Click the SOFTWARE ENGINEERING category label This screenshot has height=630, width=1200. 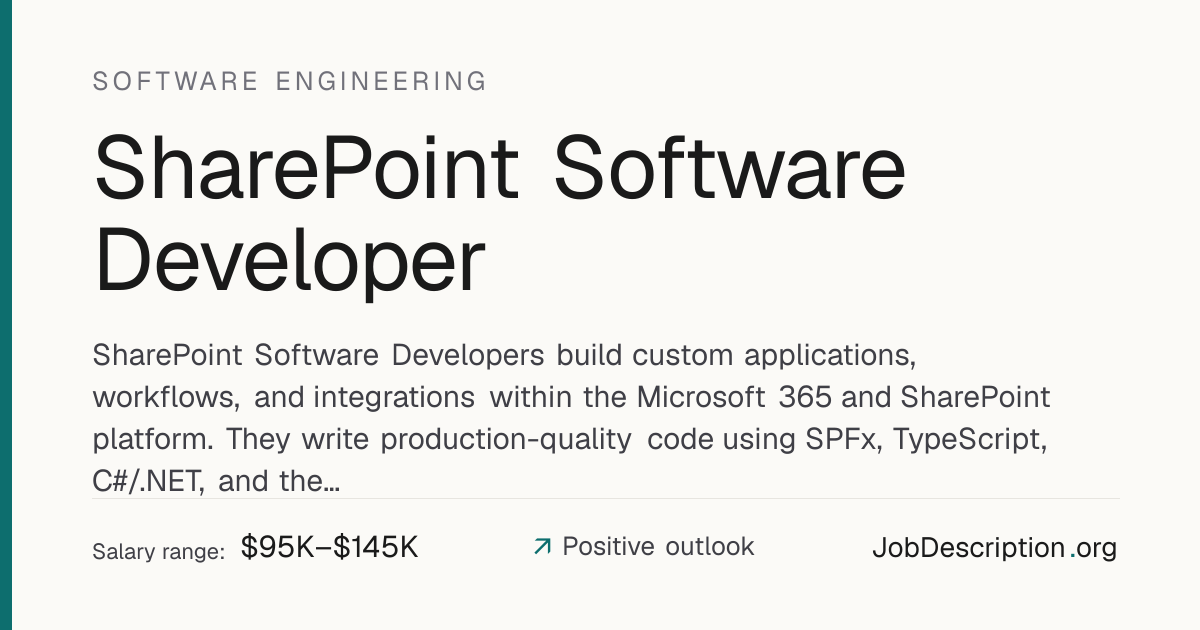290,81
